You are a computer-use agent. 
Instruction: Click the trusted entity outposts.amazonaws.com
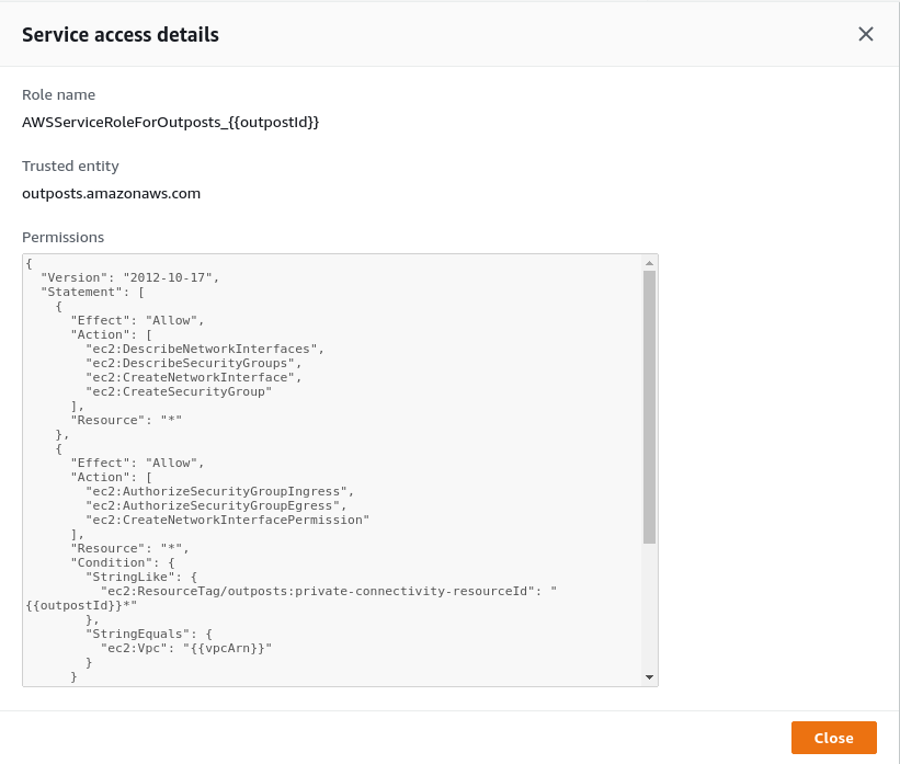point(110,194)
